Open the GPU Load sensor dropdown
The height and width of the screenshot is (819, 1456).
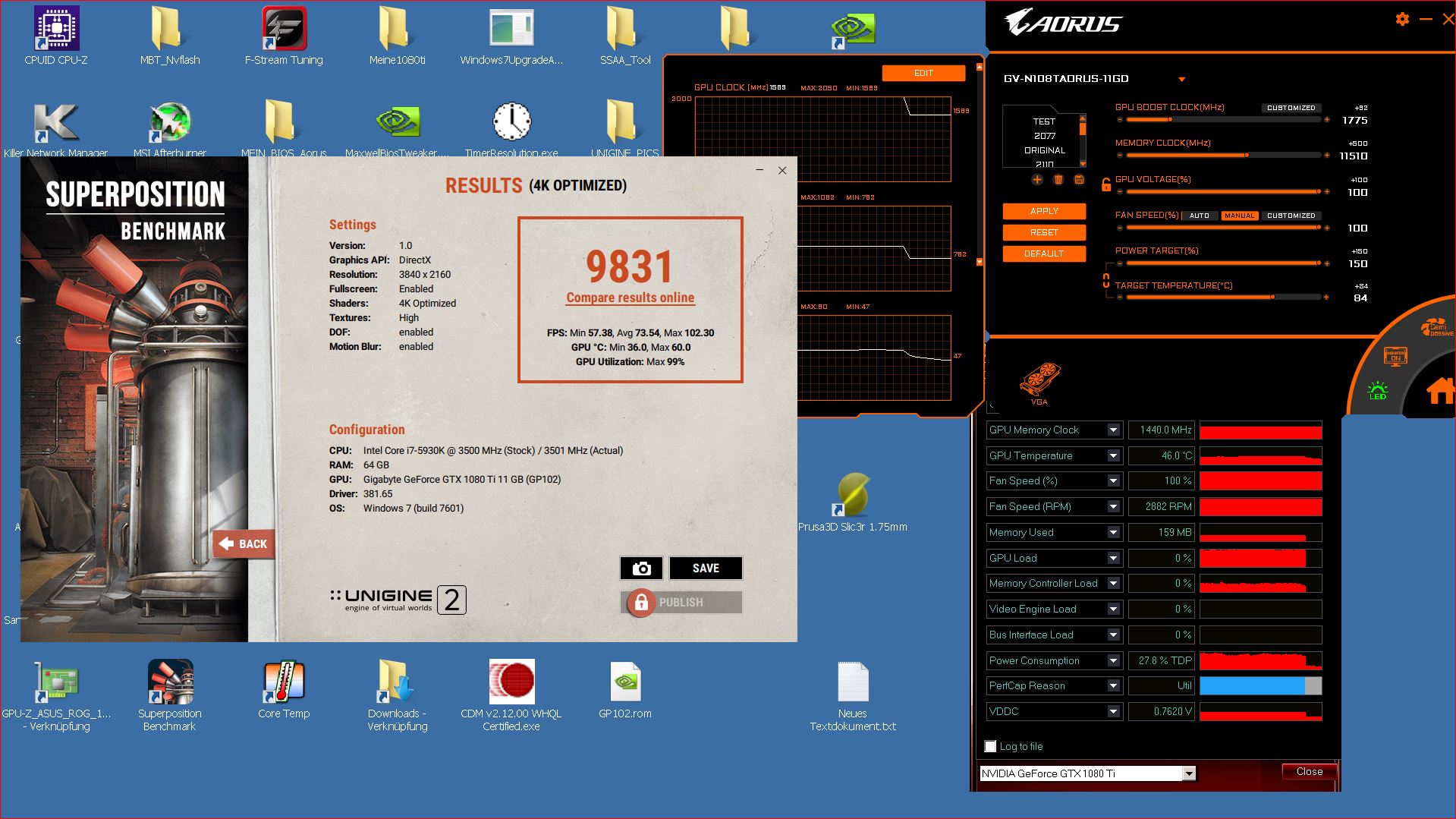[1113, 559]
